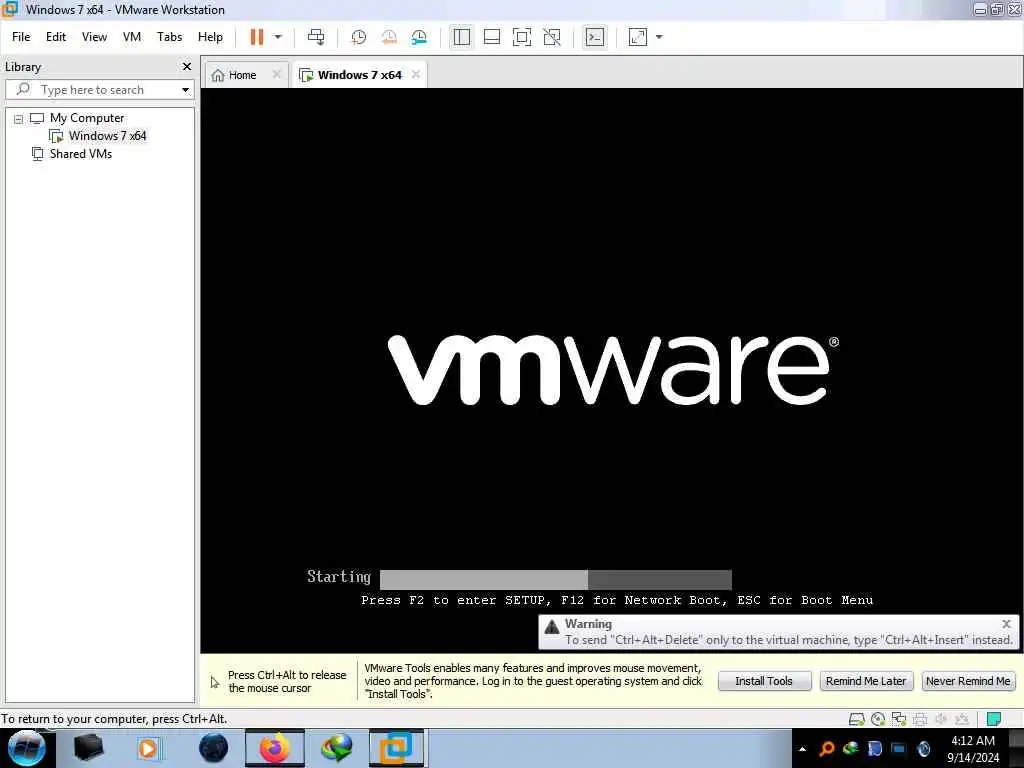Select Shared VMs in the library
The width and height of the screenshot is (1024, 768).
pos(81,154)
